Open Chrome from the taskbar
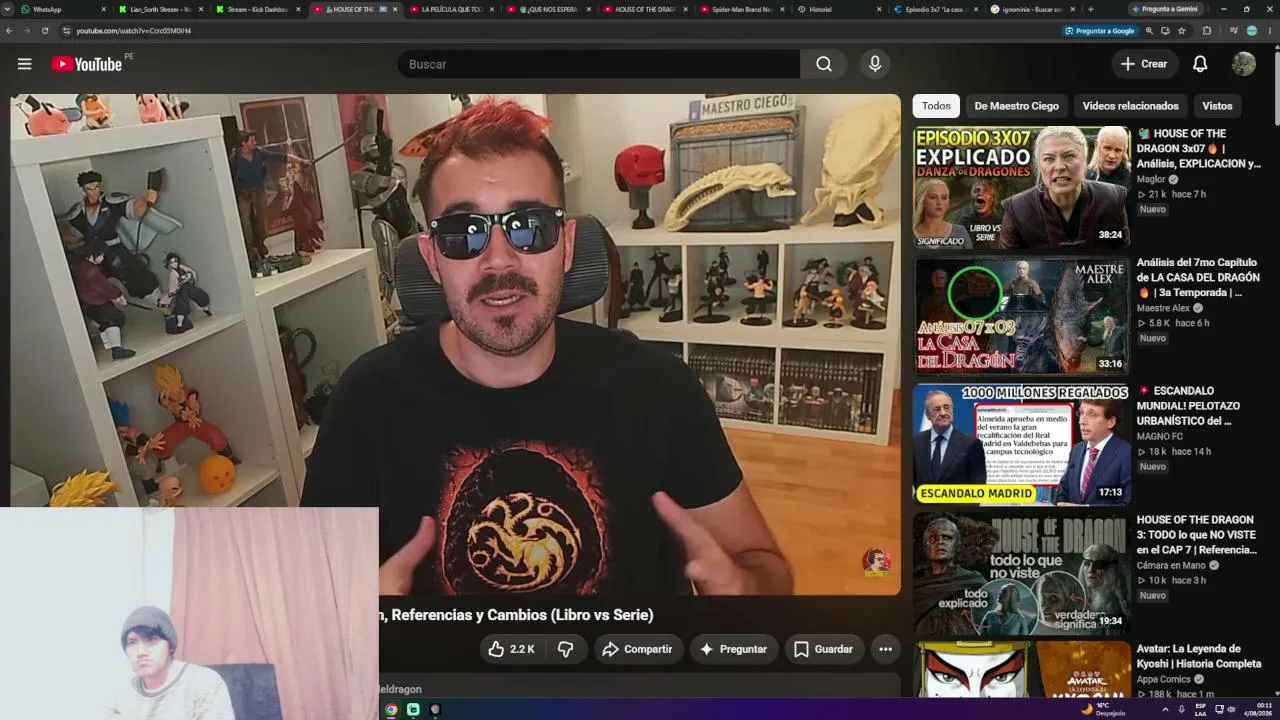This screenshot has width=1280, height=720. [391, 709]
